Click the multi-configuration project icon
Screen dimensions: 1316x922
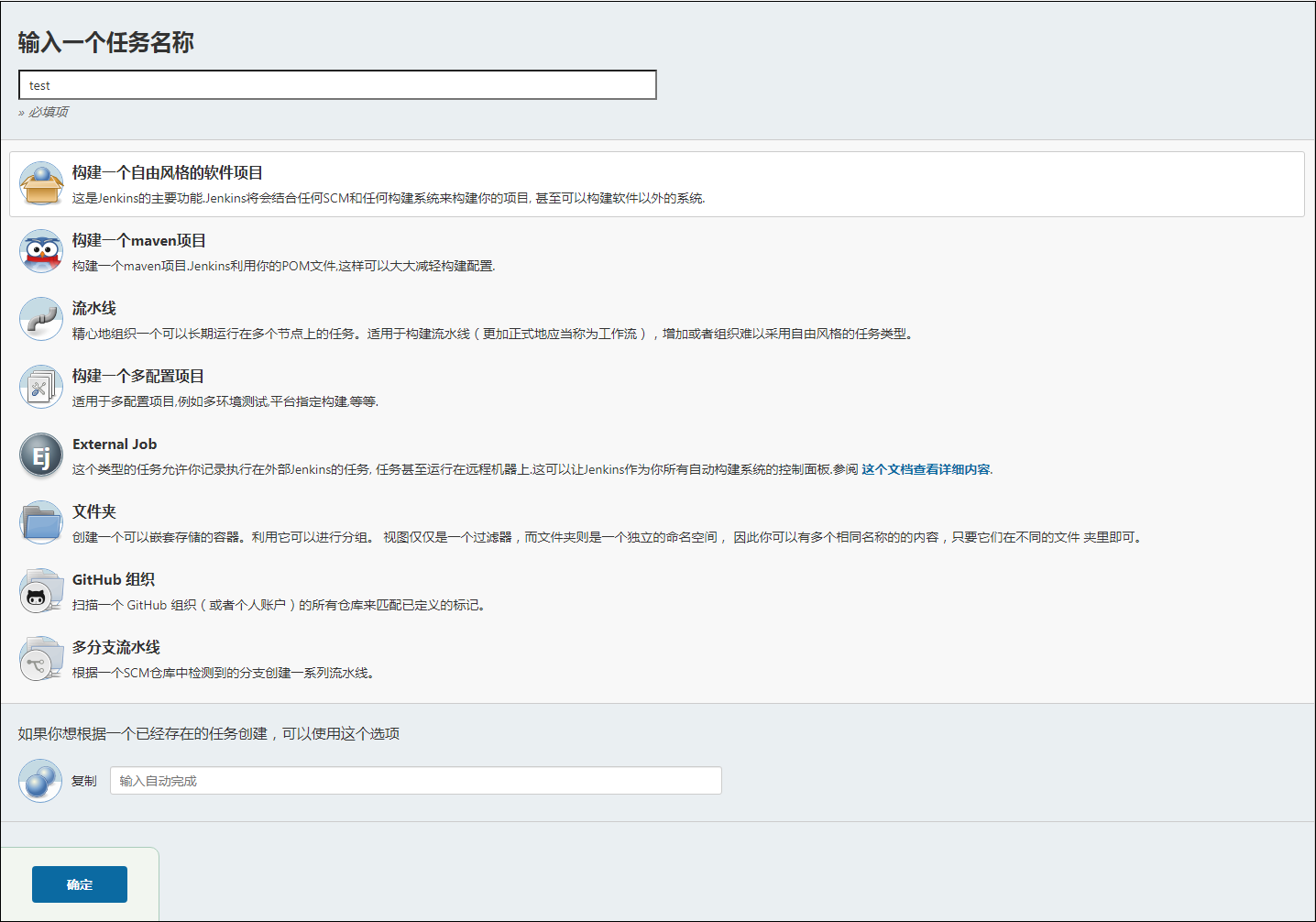[x=41, y=387]
